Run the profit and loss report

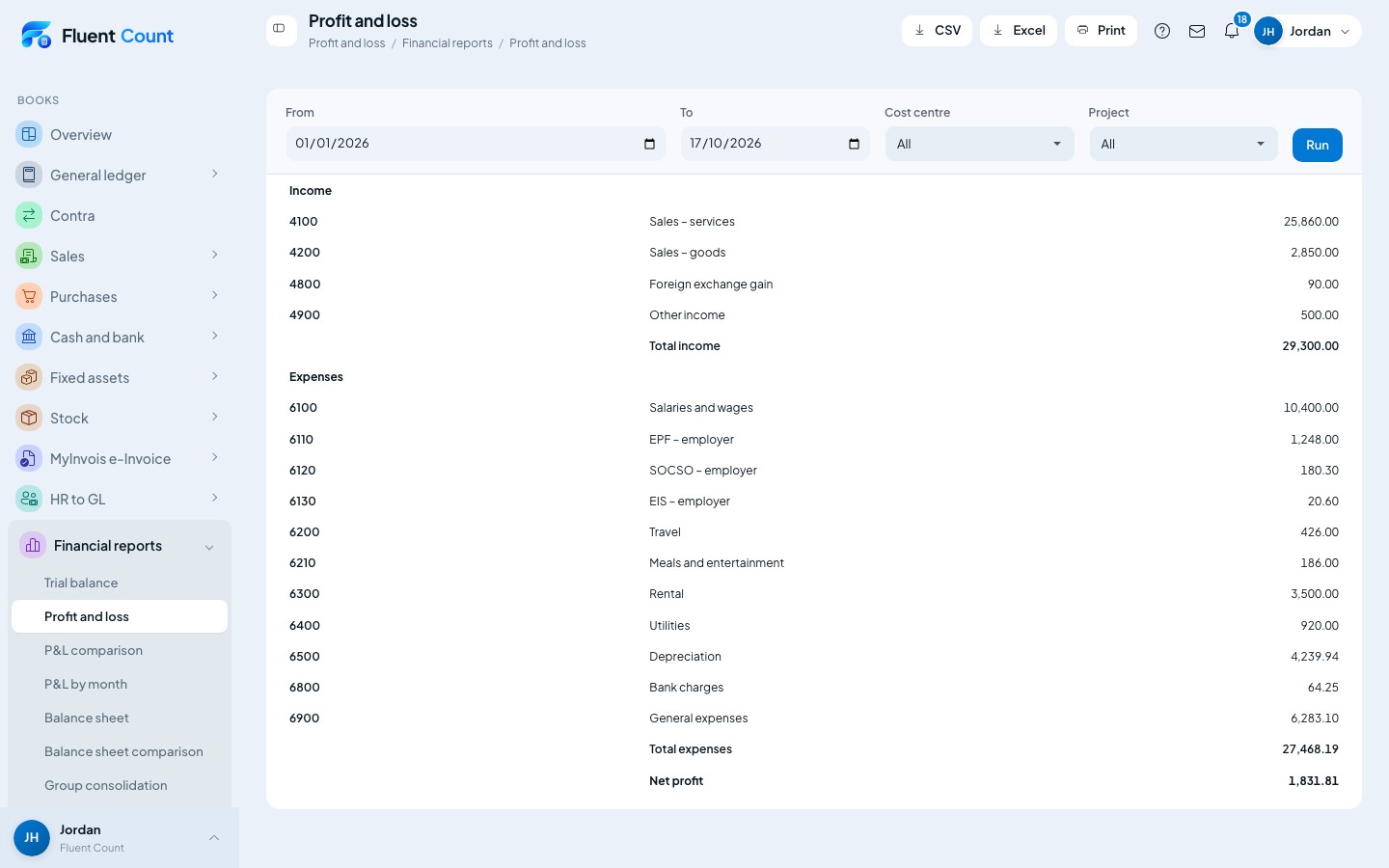[1317, 145]
